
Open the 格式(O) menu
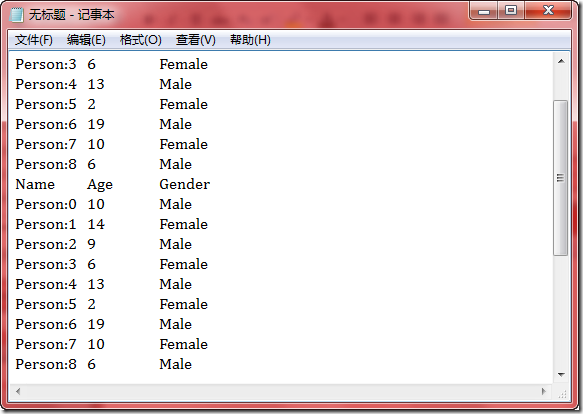(x=141, y=39)
